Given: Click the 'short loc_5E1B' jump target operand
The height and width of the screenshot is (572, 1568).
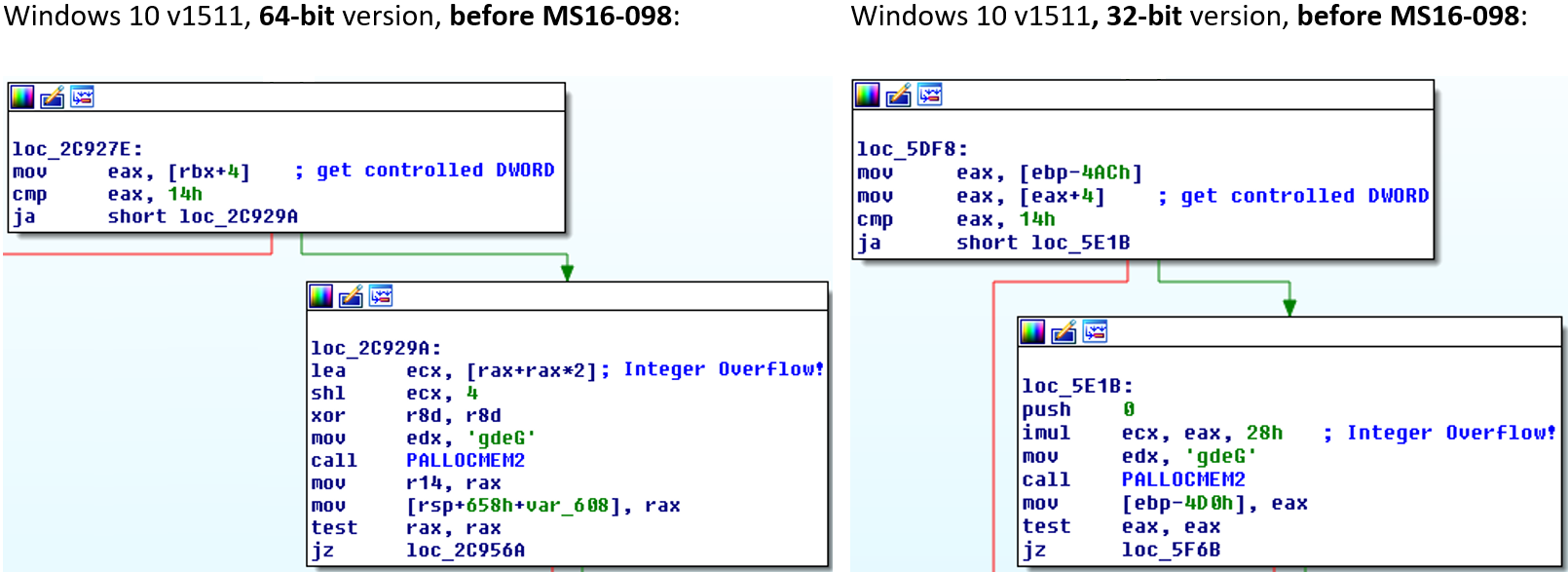Looking at the screenshot, I should point(1042,243).
